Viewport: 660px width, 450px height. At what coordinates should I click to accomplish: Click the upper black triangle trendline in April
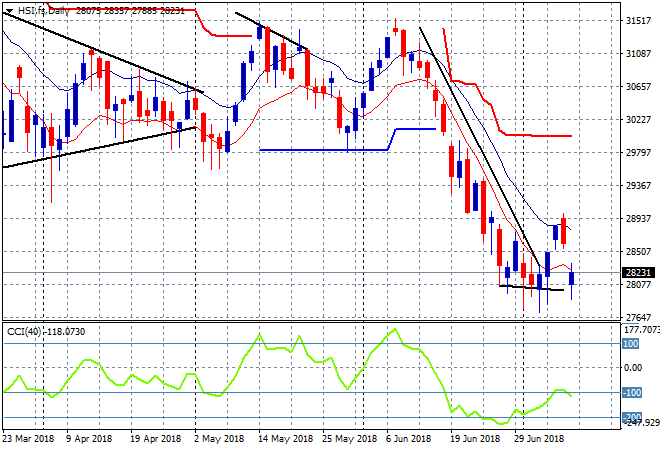[100, 55]
